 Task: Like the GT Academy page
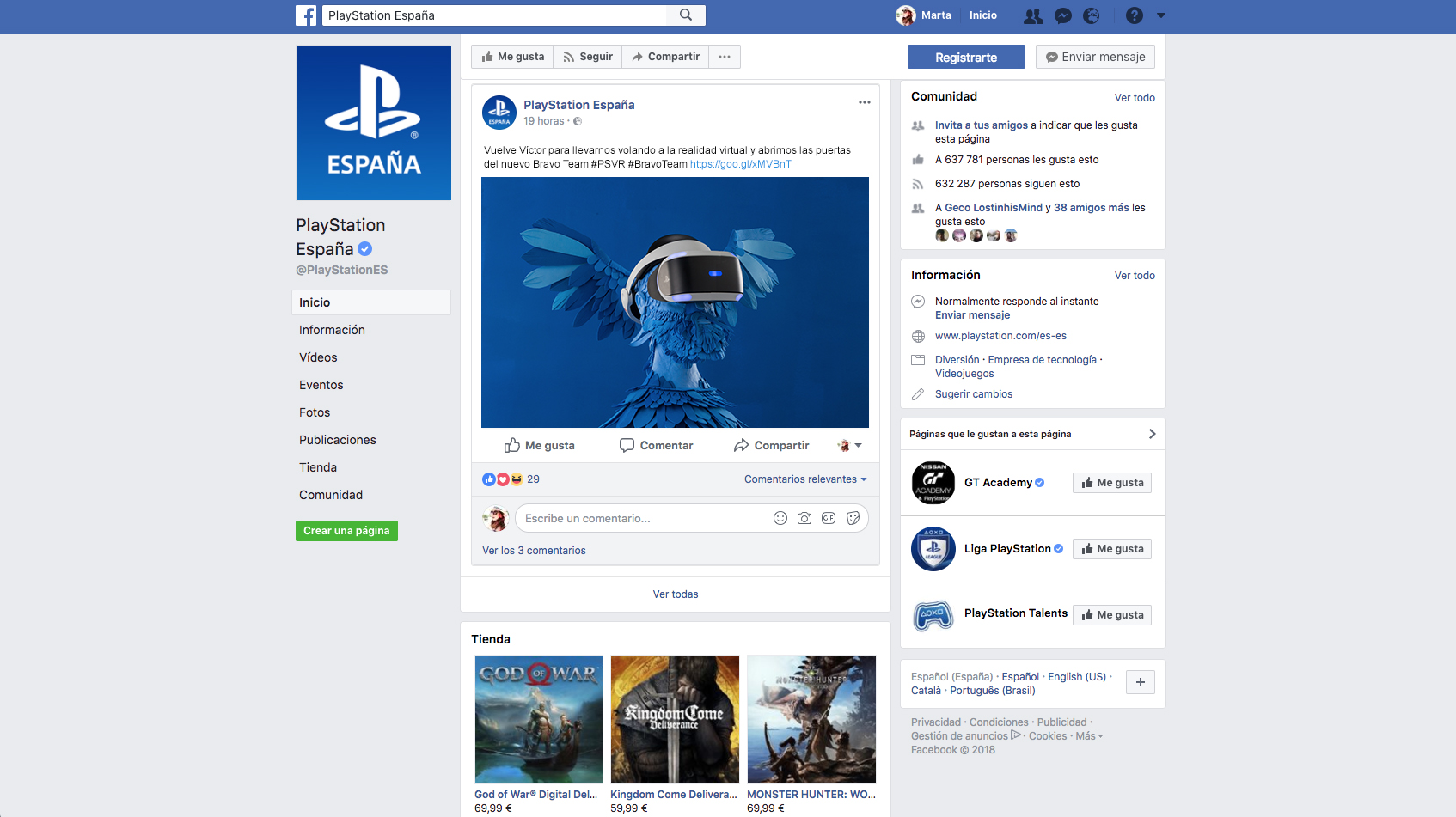(x=1112, y=483)
